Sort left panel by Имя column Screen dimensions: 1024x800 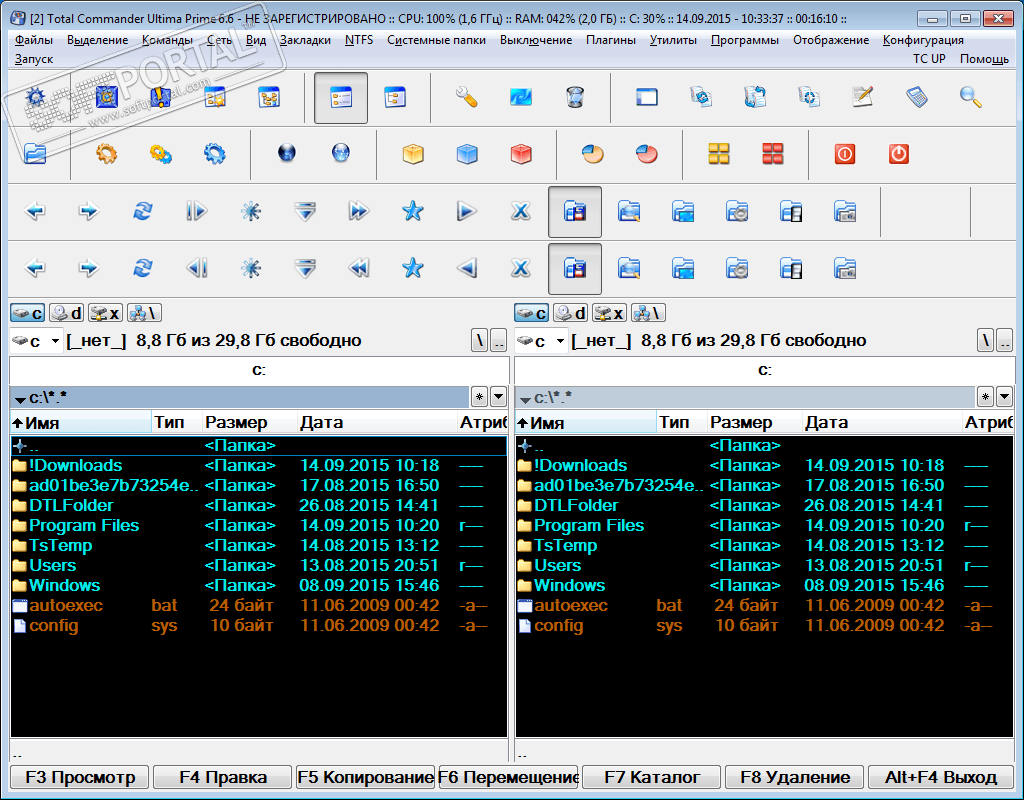click(81, 423)
